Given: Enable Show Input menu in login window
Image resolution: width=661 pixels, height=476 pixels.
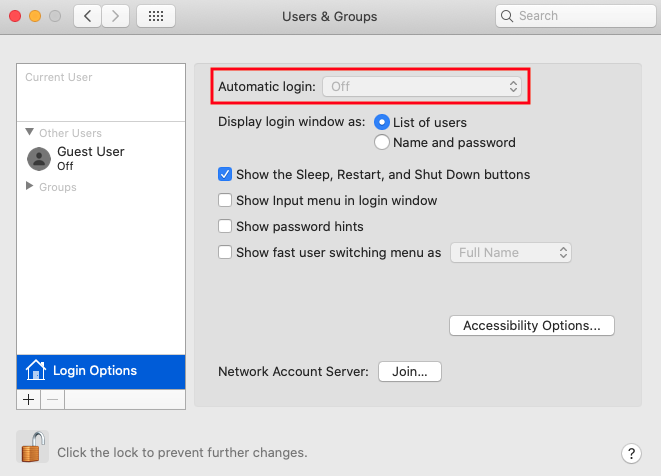Looking at the screenshot, I should point(225,200).
